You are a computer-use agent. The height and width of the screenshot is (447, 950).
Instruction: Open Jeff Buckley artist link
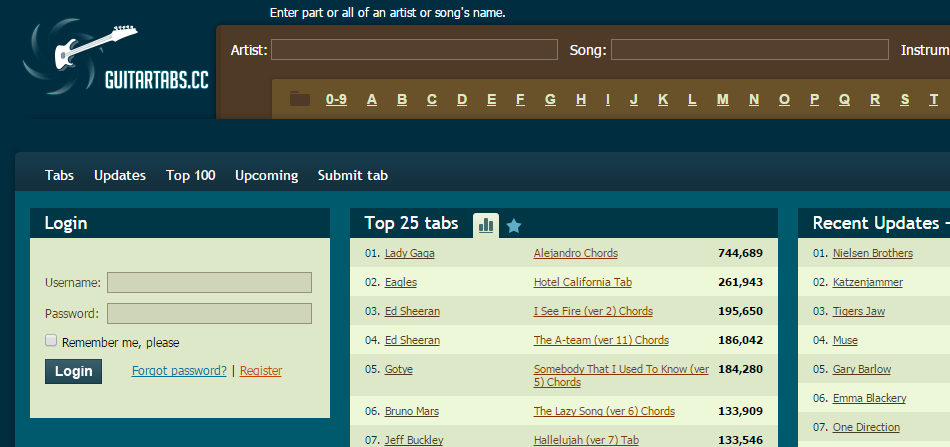pyautogui.click(x=414, y=440)
